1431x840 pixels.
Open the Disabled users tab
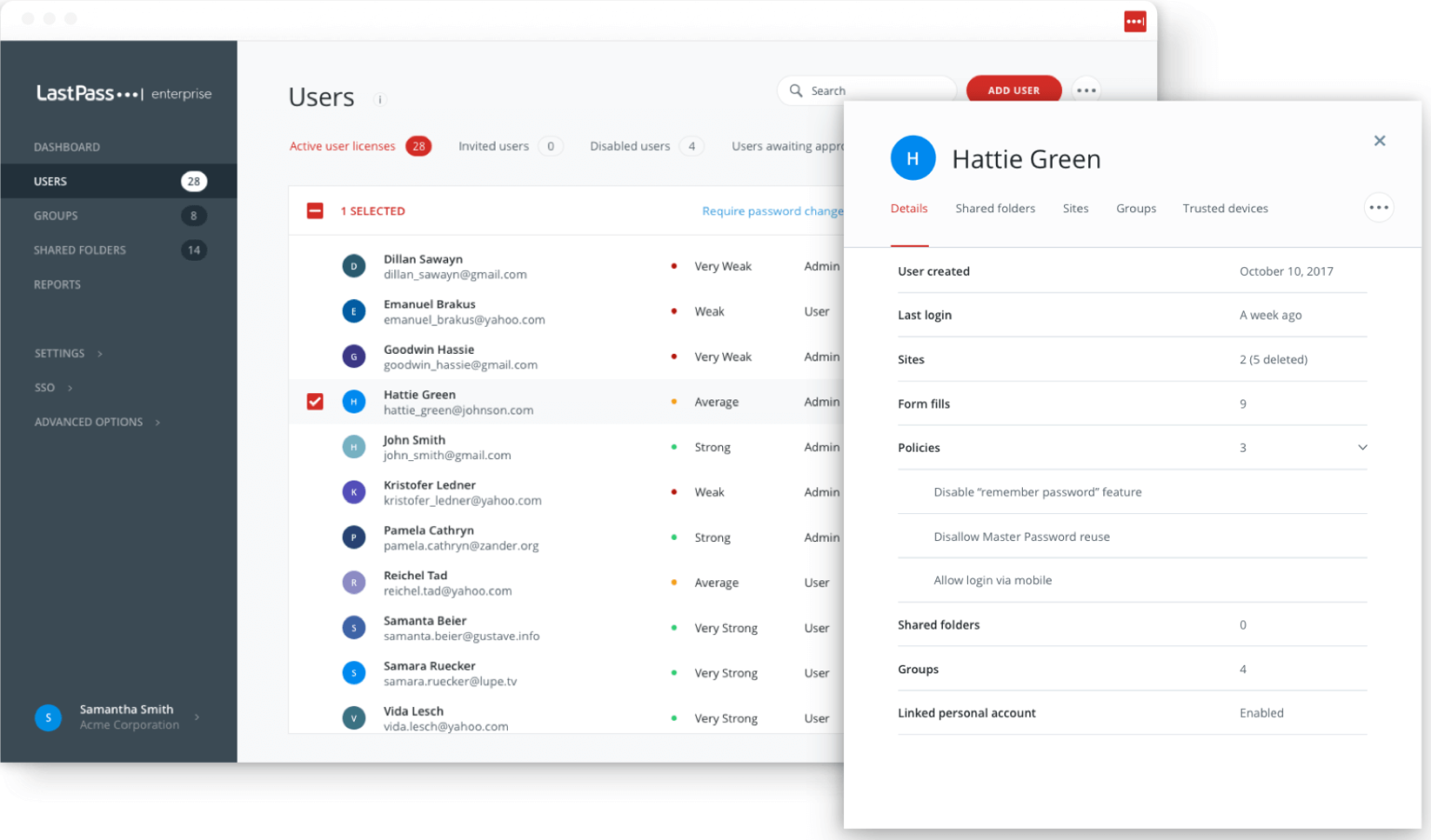click(630, 146)
